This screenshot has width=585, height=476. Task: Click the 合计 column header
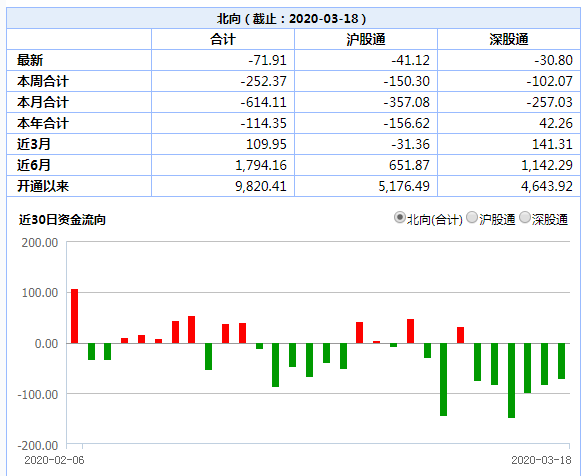point(223,39)
